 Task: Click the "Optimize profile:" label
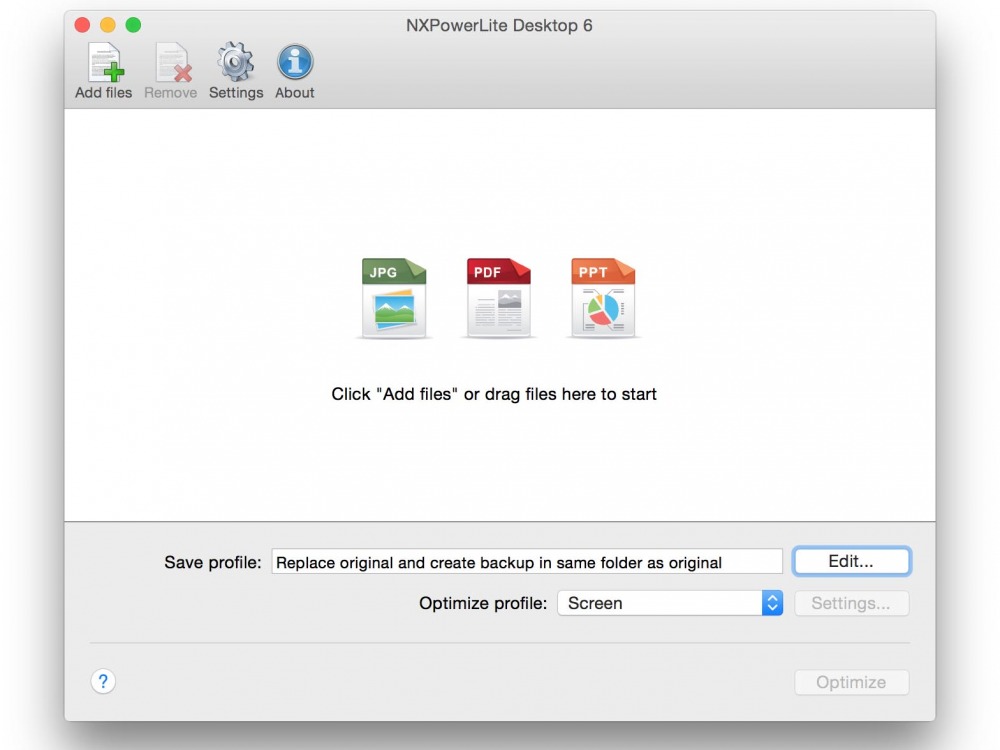pyautogui.click(x=483, y=603)
